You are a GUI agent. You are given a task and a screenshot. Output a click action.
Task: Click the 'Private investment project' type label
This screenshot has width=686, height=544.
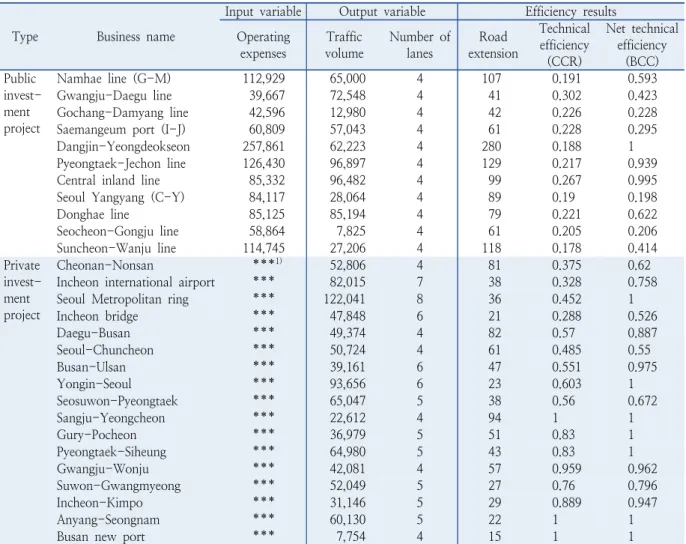click(22, 291)
